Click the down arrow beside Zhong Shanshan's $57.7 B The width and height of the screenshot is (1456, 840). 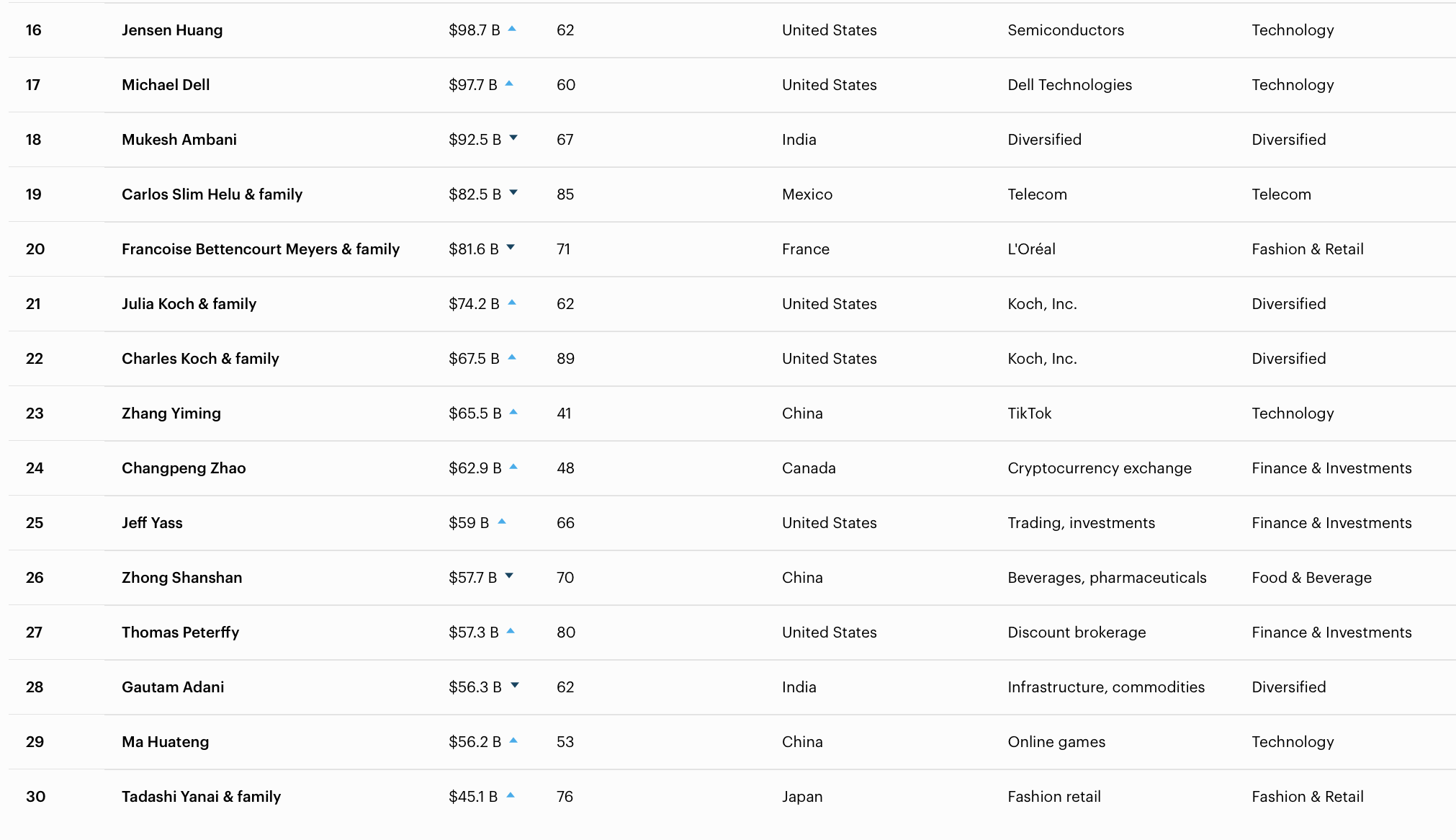tap(509, 576)
